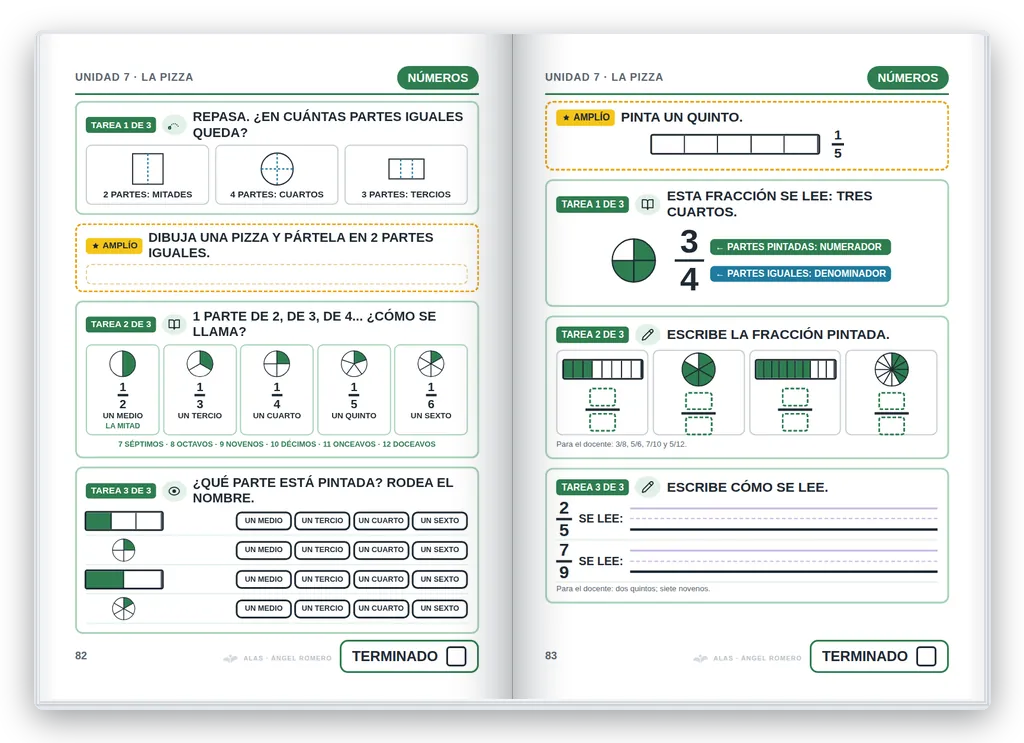
Task: Select UN MEDIO beside the half-shaded bar
Action: (x=264, y=579)
